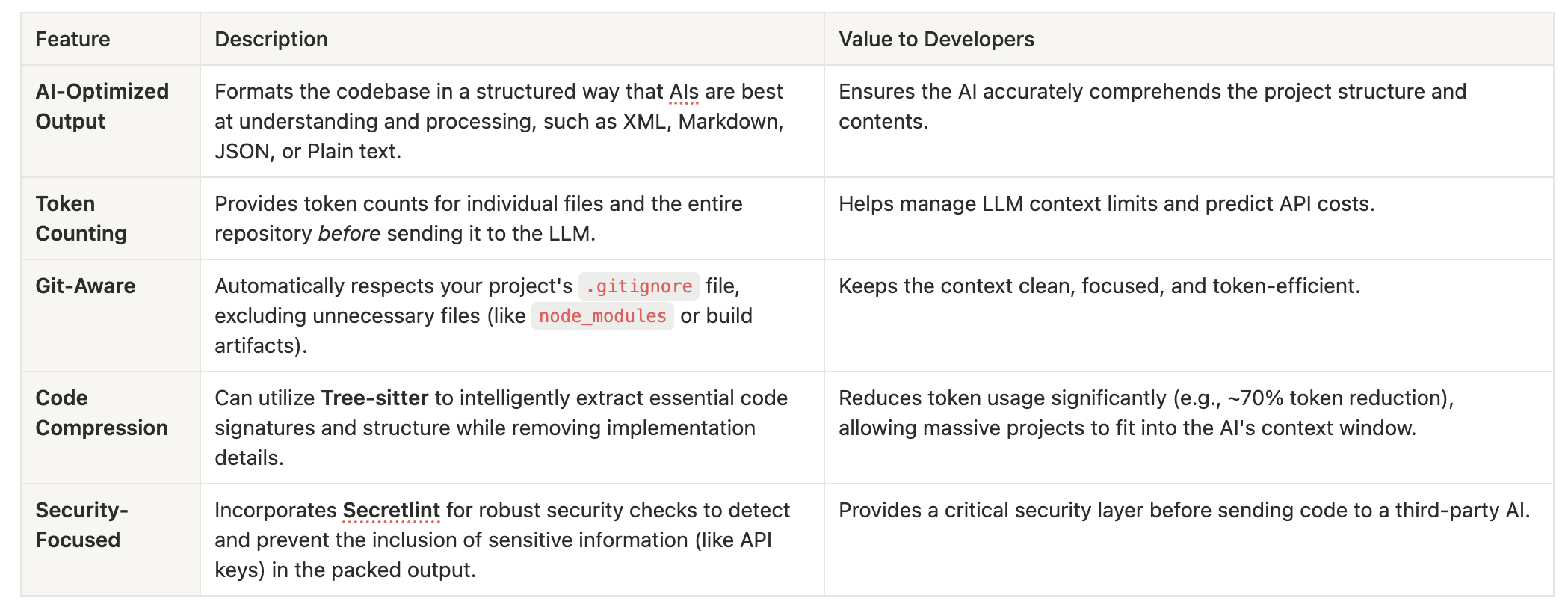Screen dimensions: 1568x610
Task: Select the Value to Developers header
Action: click(x=936, y=40)
